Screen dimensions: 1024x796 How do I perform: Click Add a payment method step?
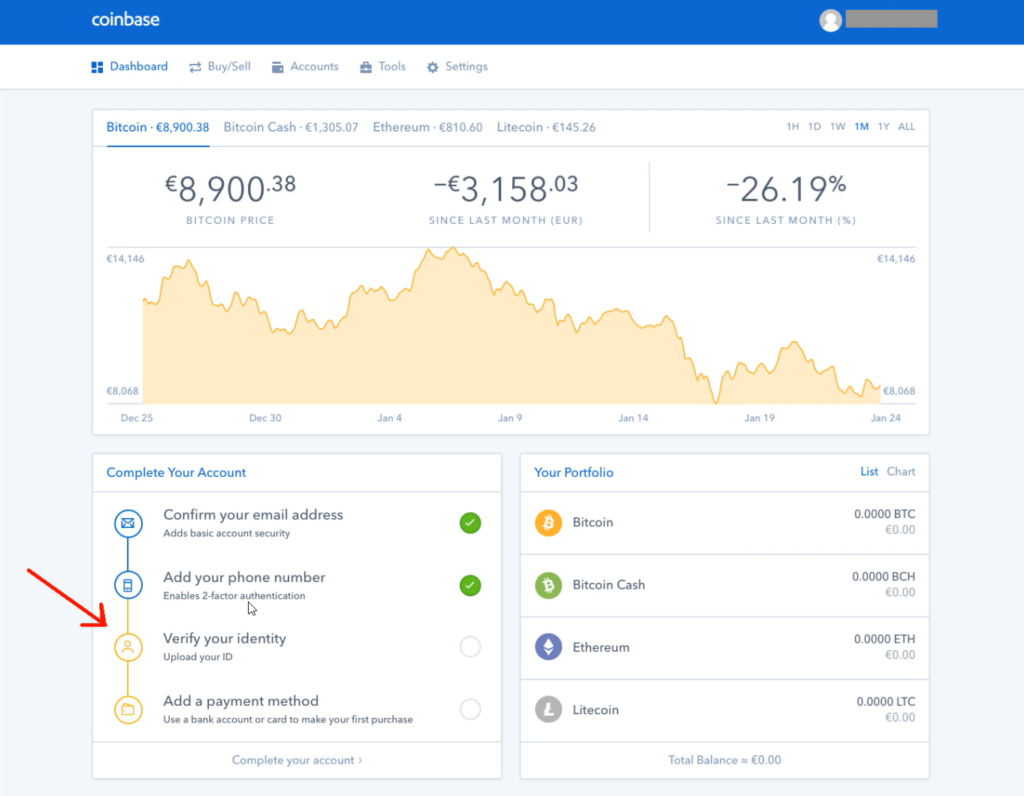point(297,709)
